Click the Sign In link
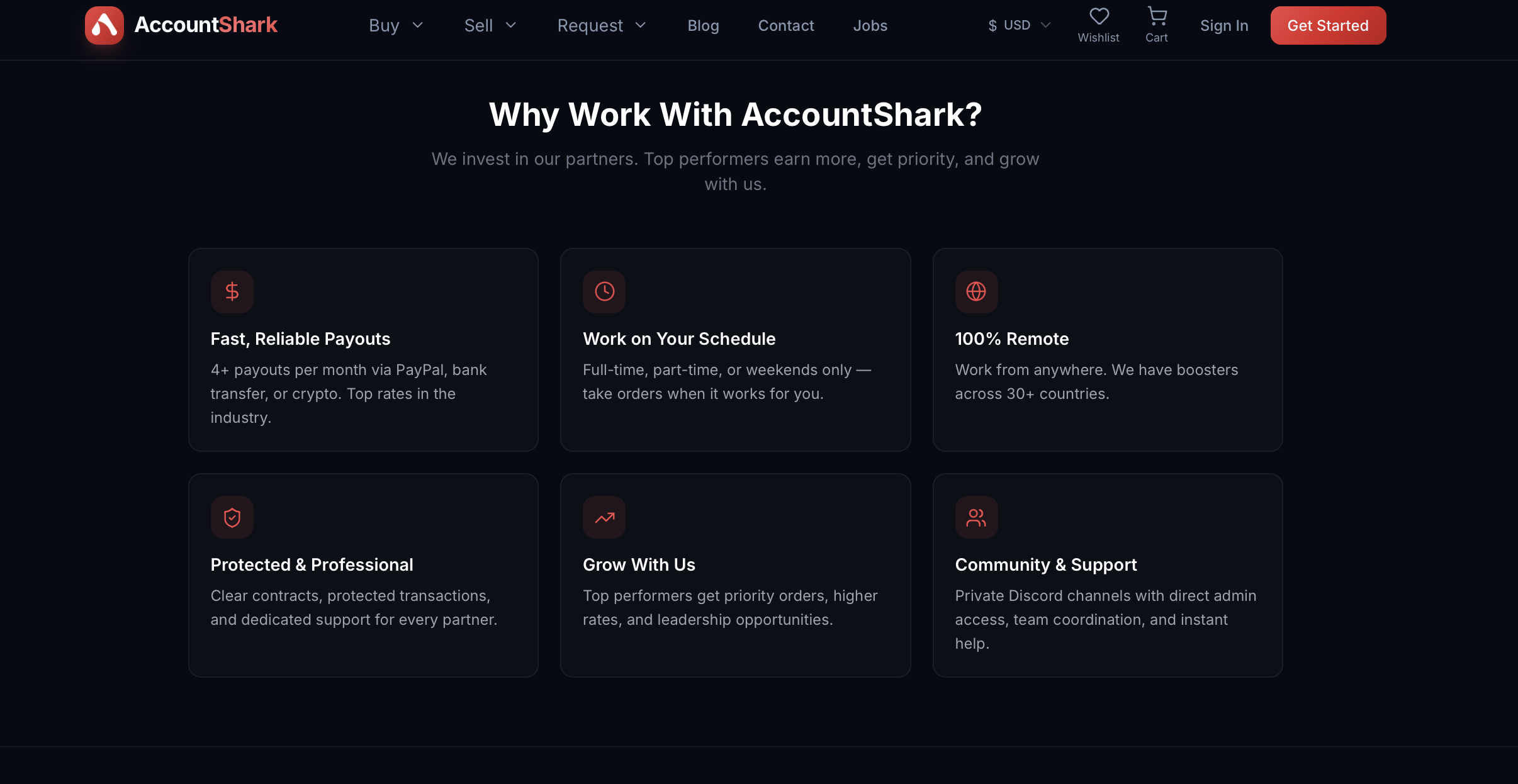 (x=1224, y=26)
